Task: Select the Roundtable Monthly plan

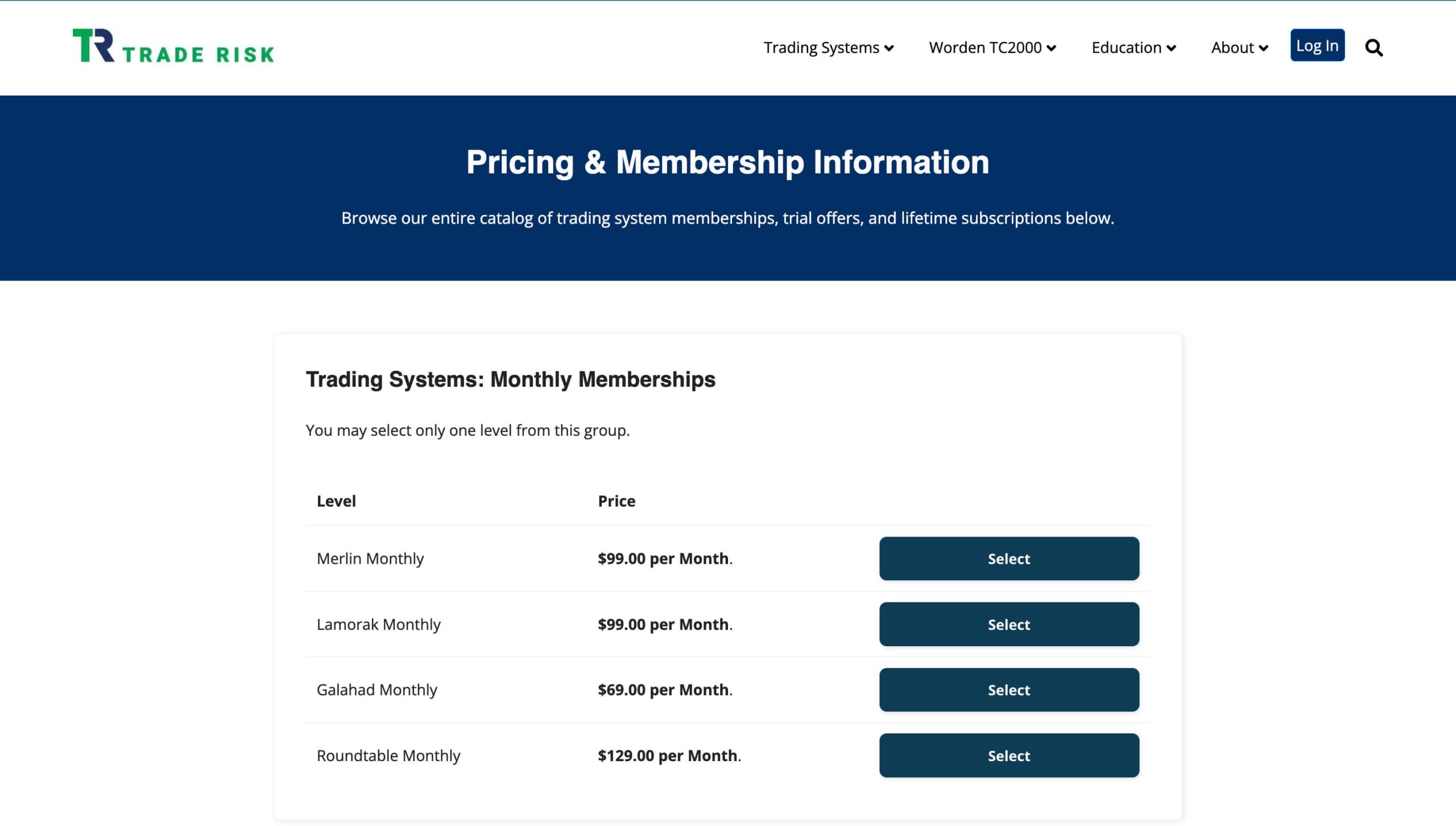Action: pyautogui.click(x=1009, y=755)
